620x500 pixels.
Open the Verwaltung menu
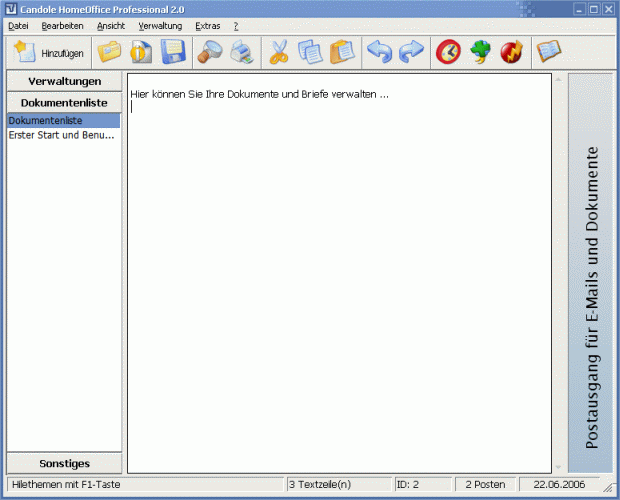160,25
